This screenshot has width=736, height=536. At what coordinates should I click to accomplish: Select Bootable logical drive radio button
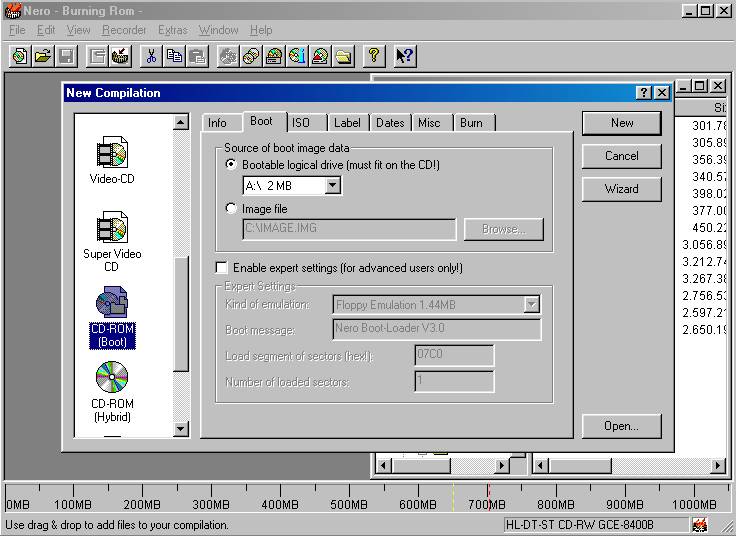coord(231,164)
